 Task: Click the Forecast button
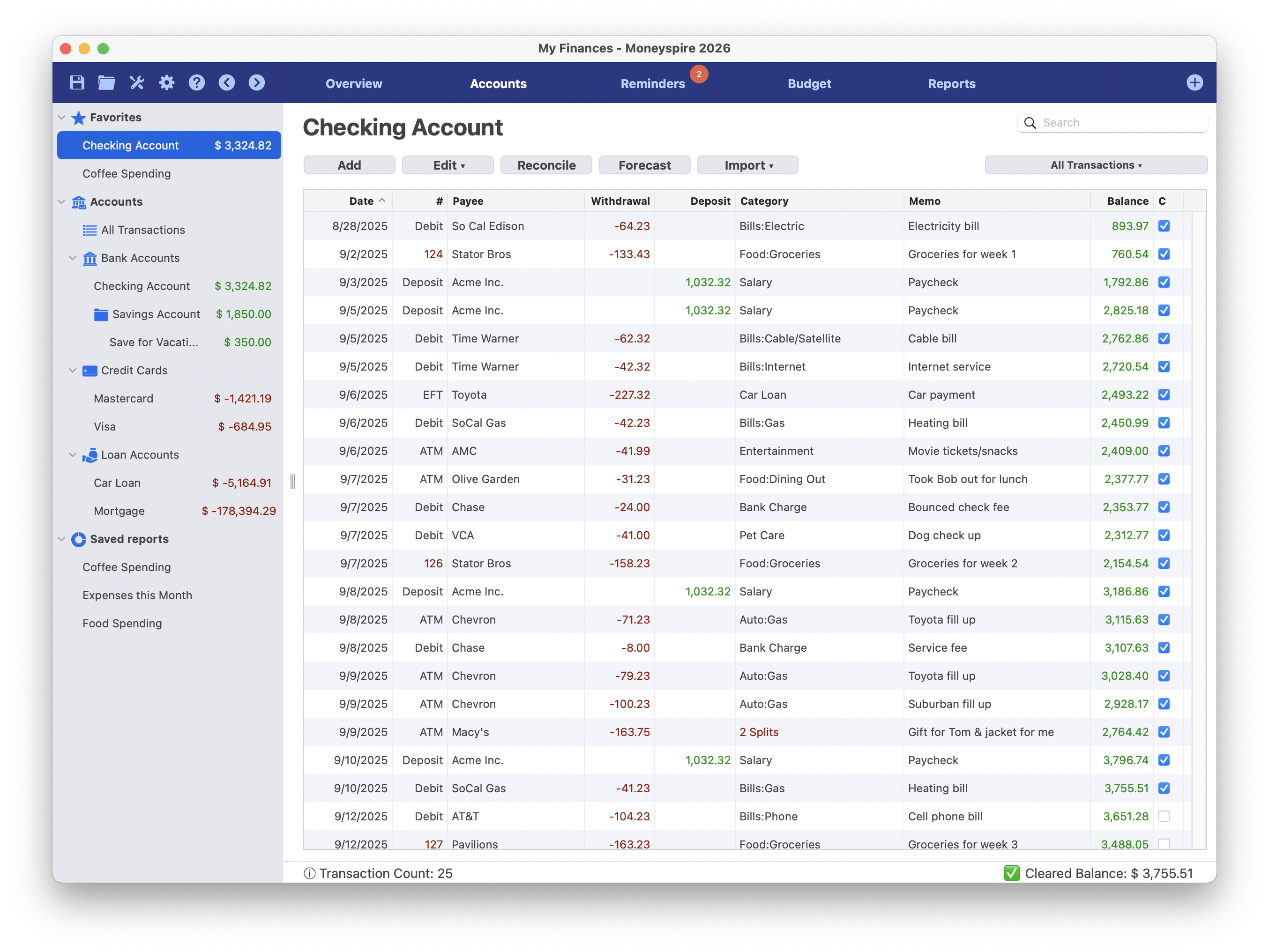pos(644,165)
